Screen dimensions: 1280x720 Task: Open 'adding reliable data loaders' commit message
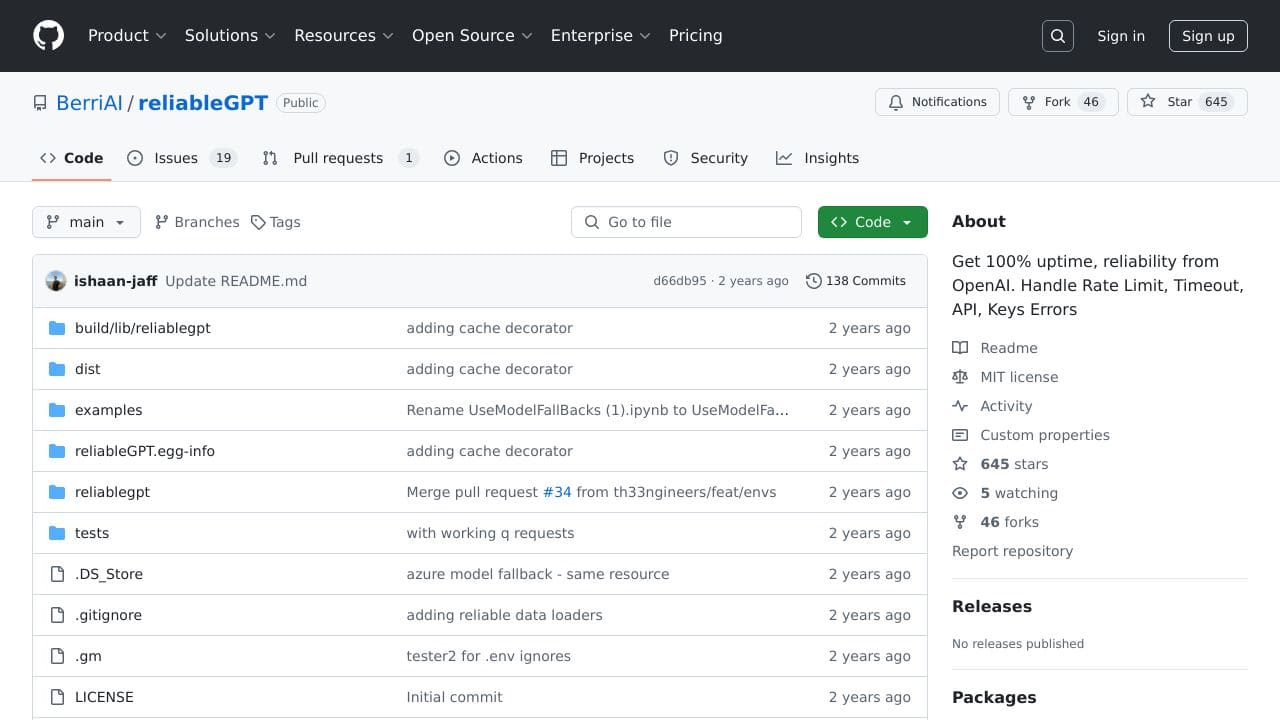pos(504,615)
